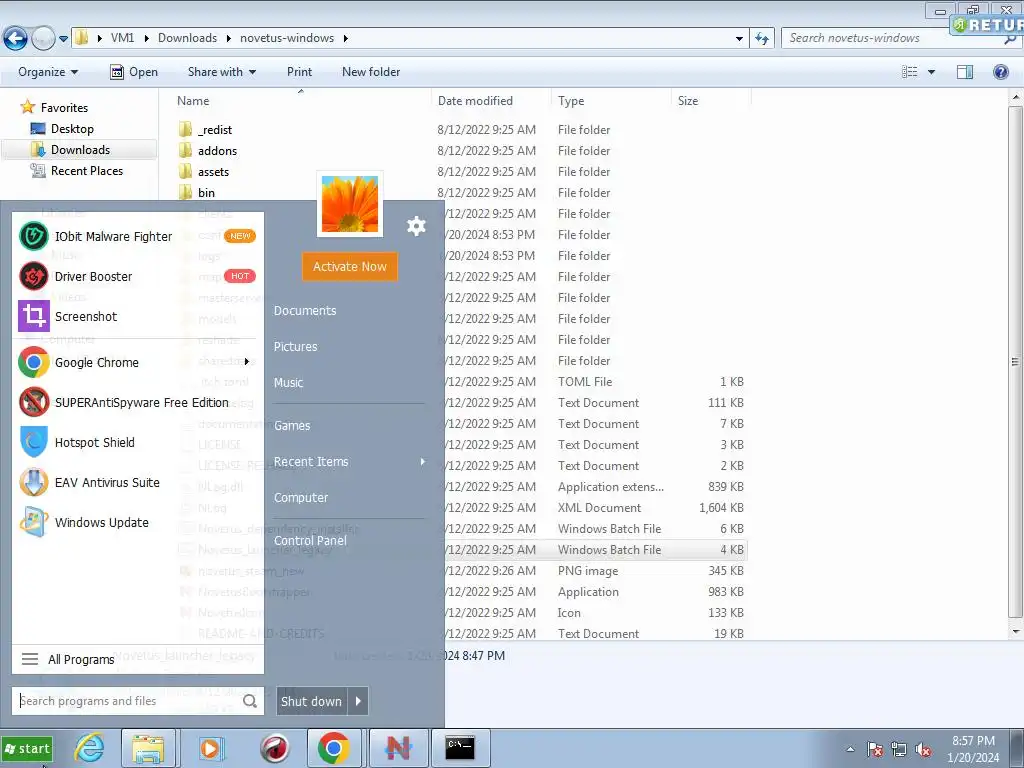Click the taskbar clock 8:57 PM
This screenshot has width=1024, height=768.
point(973,741)
